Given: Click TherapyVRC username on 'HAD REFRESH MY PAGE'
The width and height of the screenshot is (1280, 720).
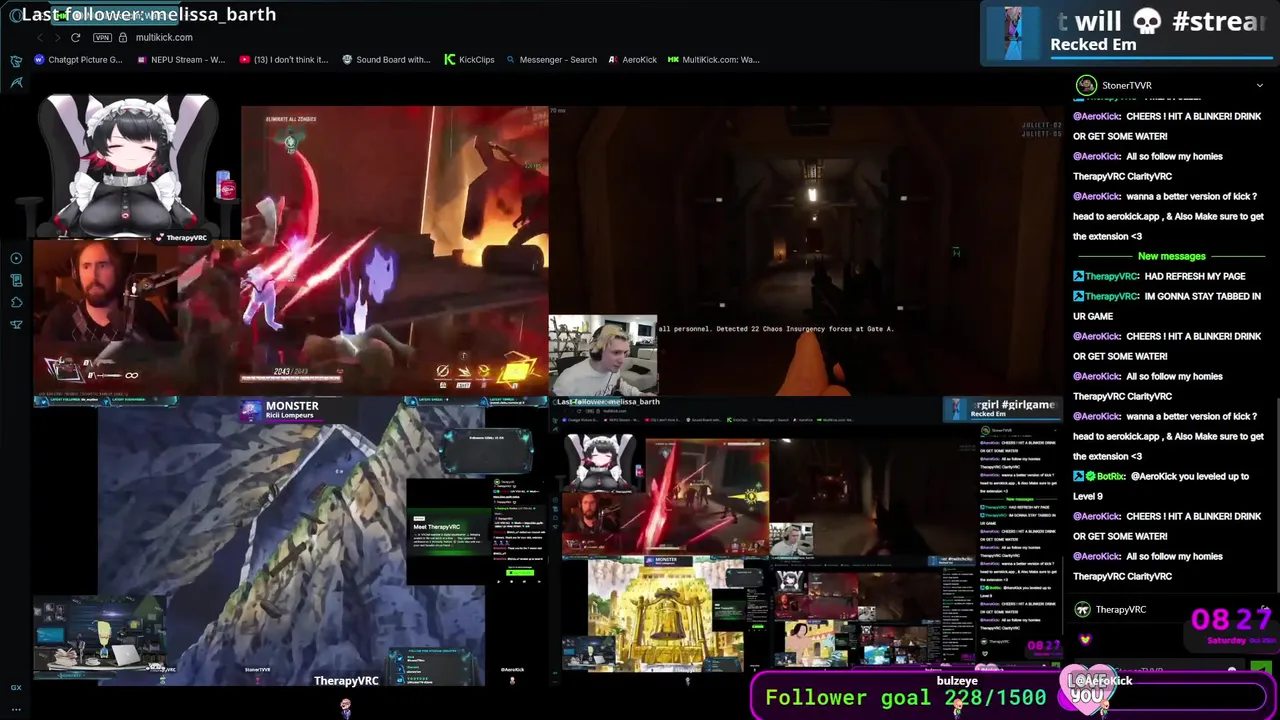Looking at the screenshot, I should pyautogui.click(x=1112, y=276).
